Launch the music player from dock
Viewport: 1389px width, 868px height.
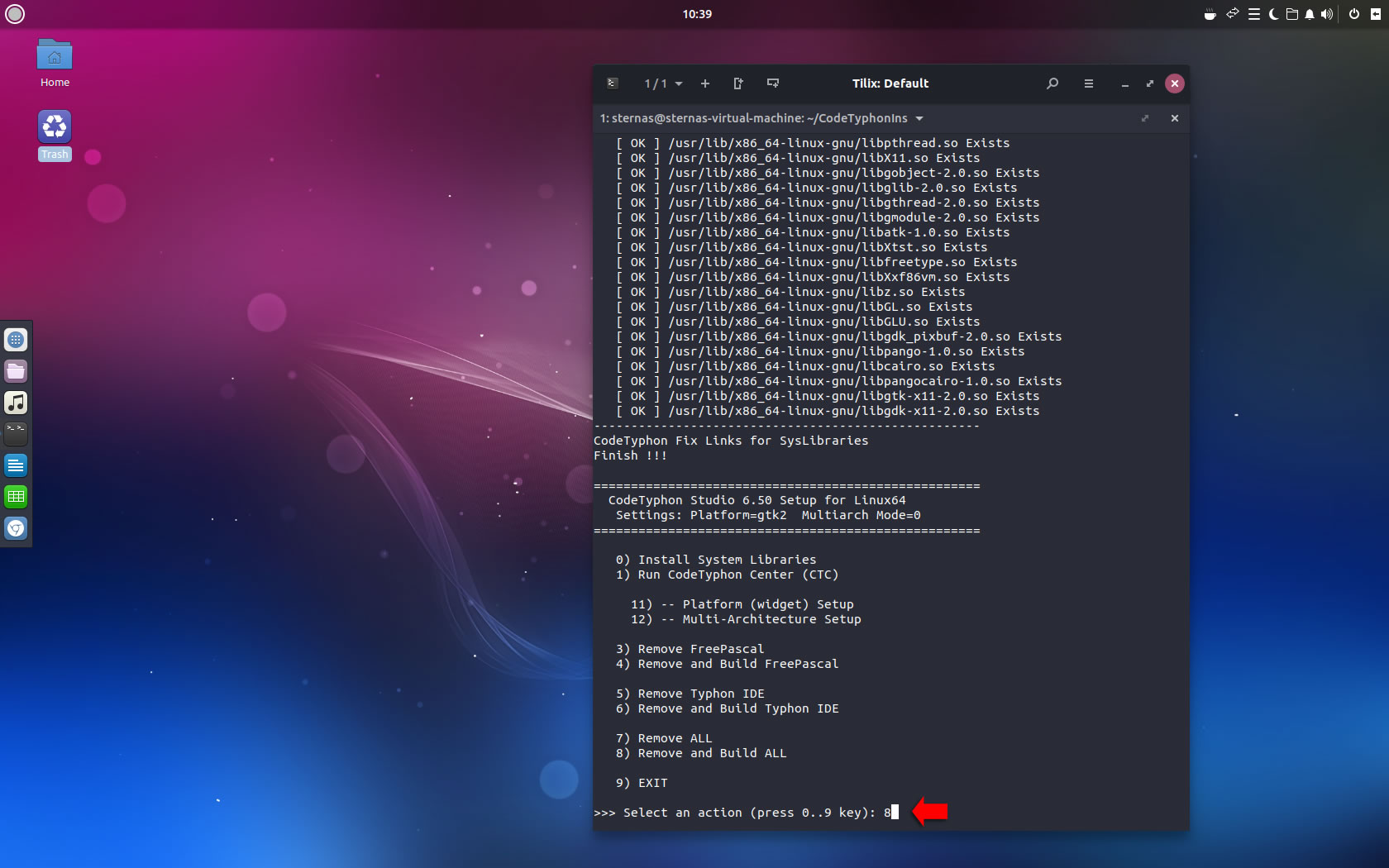16,403
